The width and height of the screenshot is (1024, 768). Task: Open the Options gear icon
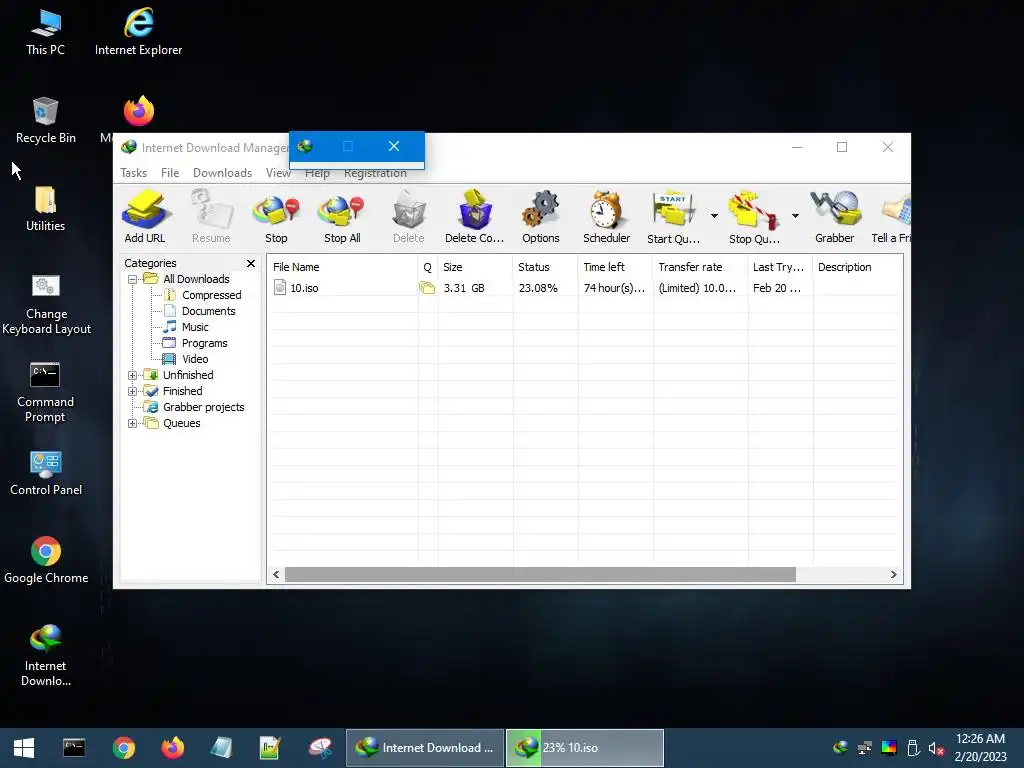click(541, 217)
